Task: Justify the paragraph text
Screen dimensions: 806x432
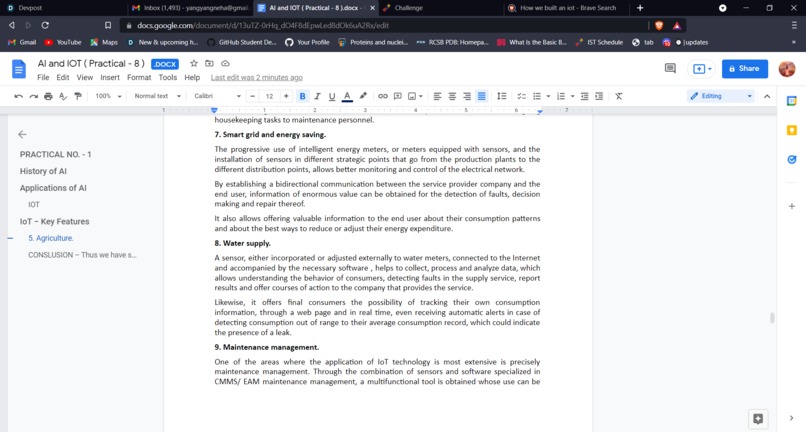Action: pyautogui.click(x=482, y=96)
